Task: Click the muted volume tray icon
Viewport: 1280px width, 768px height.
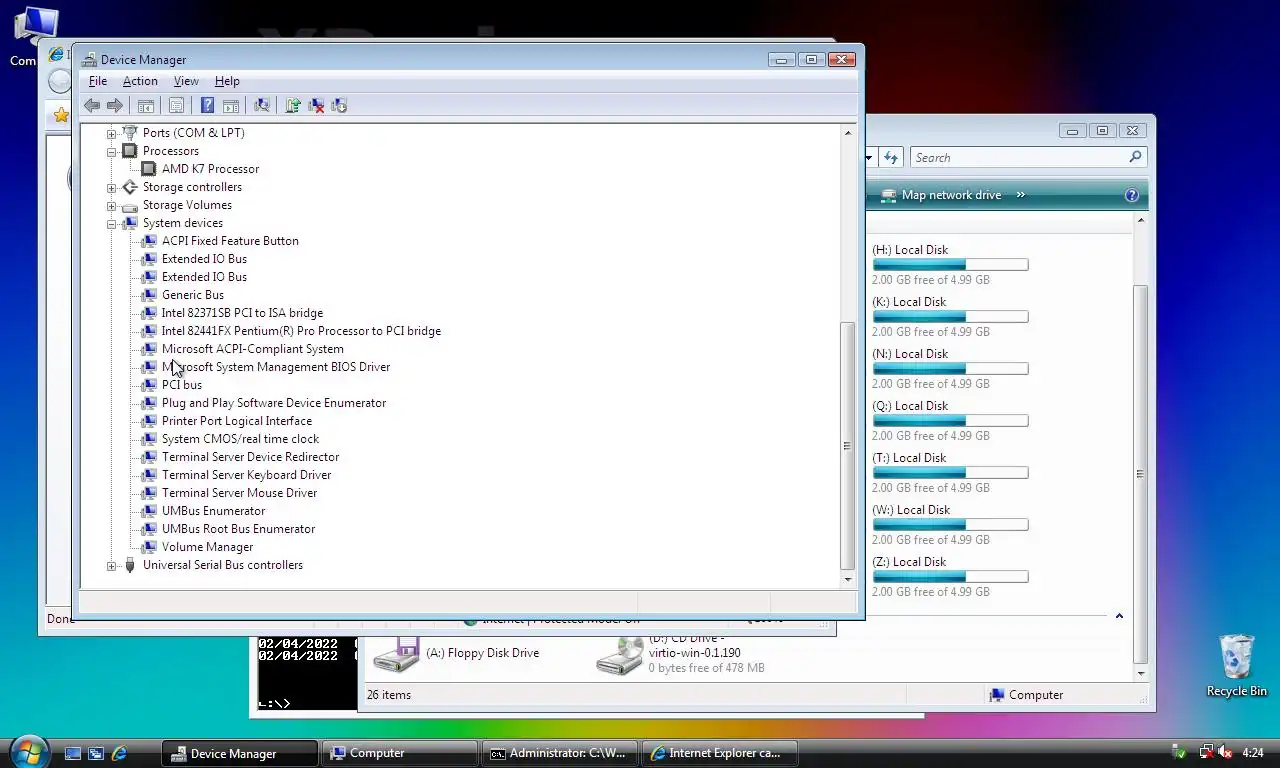Action: (1225, 753)
